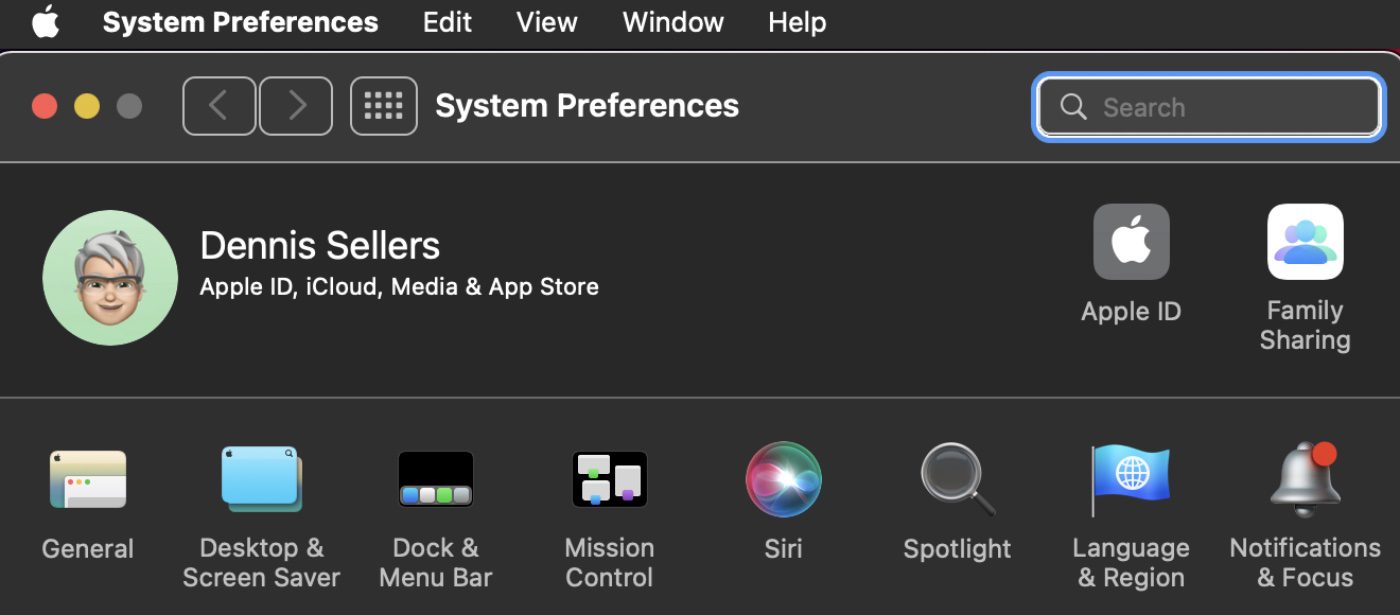Go forward with the right chevron button
Screen dimensions: 1400x615
click(296, 106)
